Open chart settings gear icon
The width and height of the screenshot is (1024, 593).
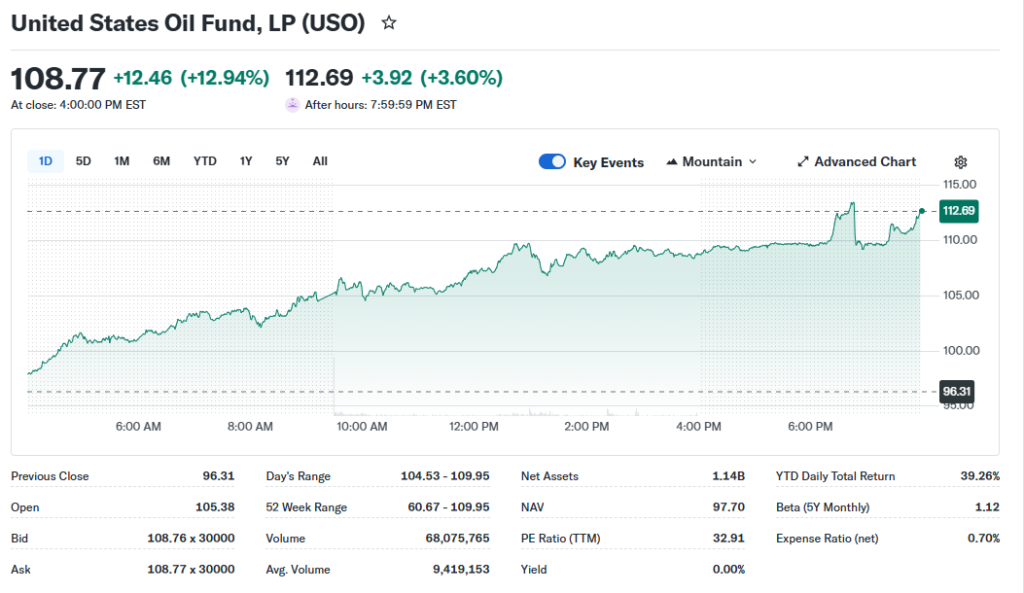[x=960, y=162]
